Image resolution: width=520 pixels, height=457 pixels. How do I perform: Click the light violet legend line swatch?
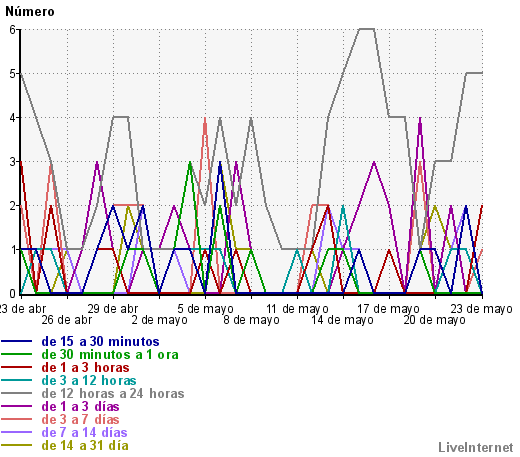coord(16,432)
